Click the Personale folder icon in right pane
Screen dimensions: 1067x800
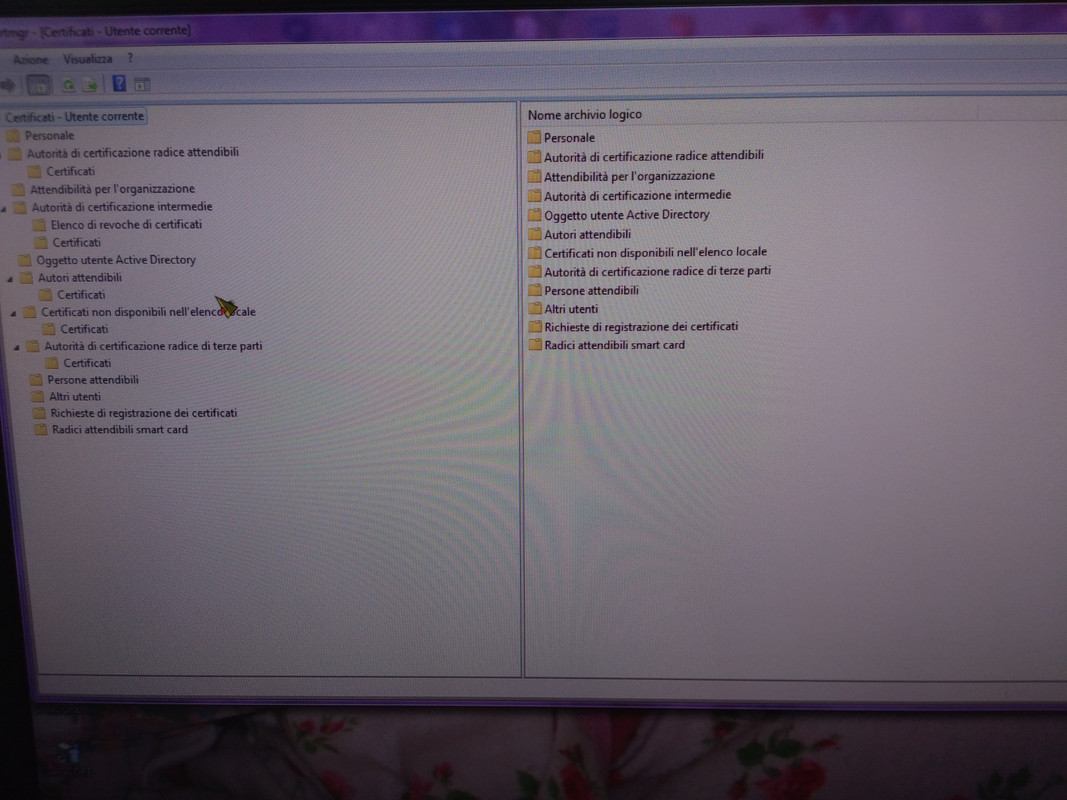(534, 137)
